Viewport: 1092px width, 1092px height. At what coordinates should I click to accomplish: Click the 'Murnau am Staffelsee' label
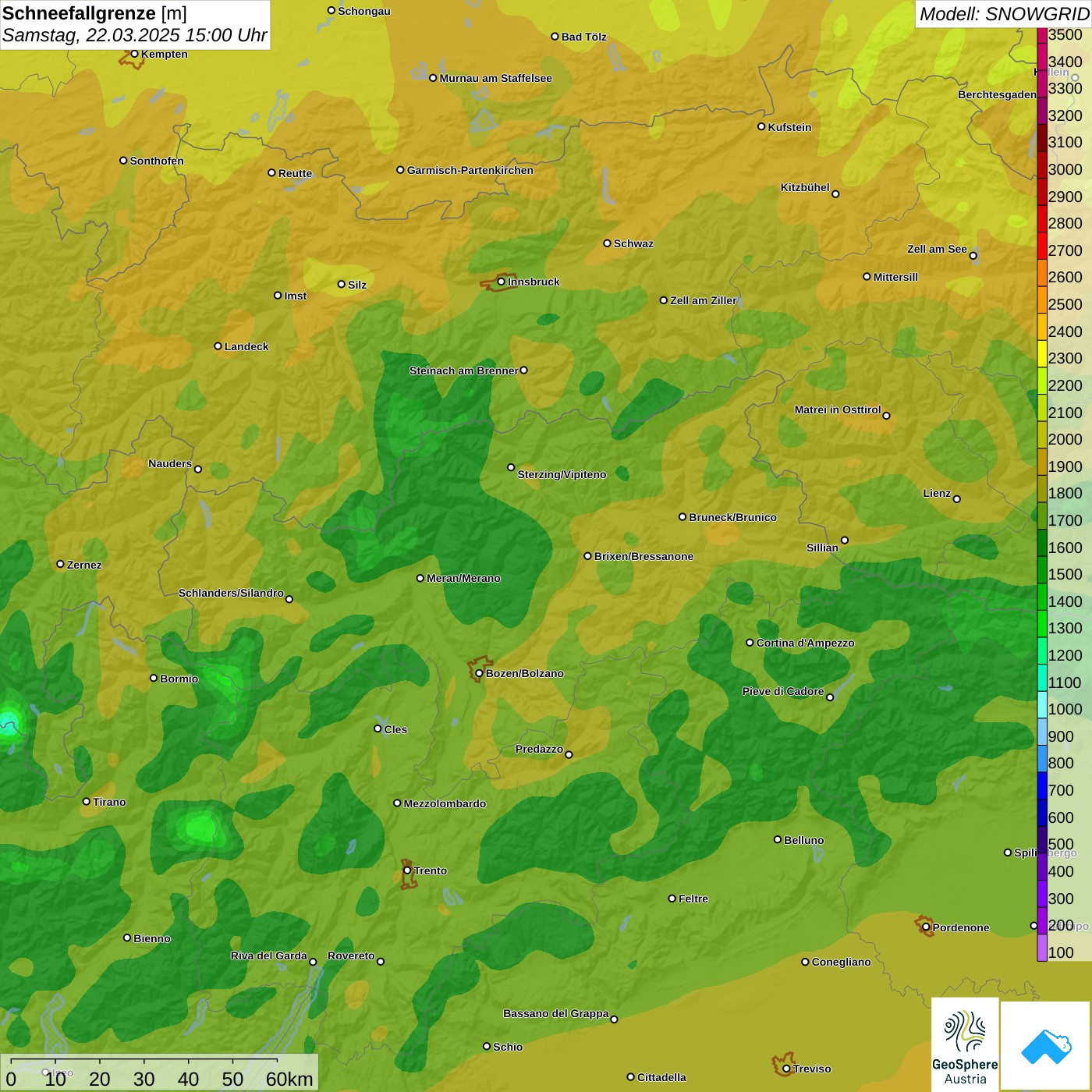[495, 78]
